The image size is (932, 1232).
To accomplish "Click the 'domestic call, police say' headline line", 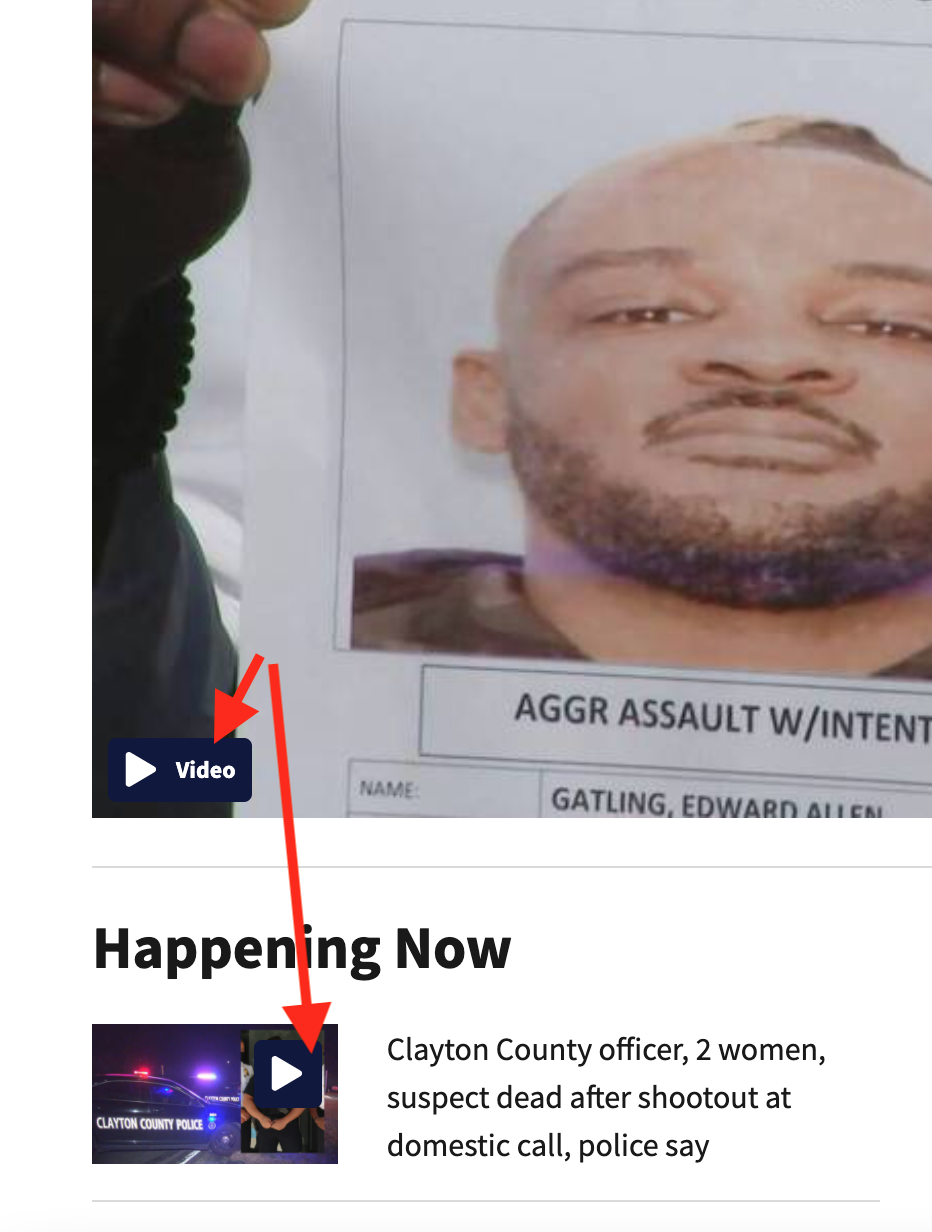I will pos(548,1146).
